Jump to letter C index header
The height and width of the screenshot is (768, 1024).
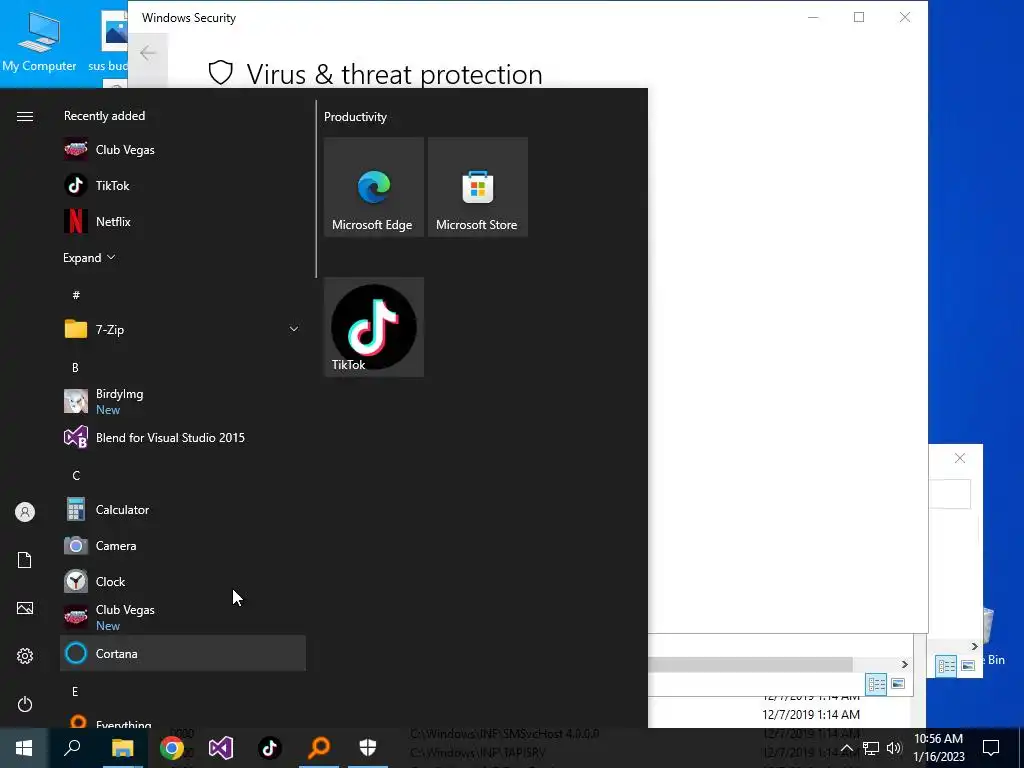[76, 475]
